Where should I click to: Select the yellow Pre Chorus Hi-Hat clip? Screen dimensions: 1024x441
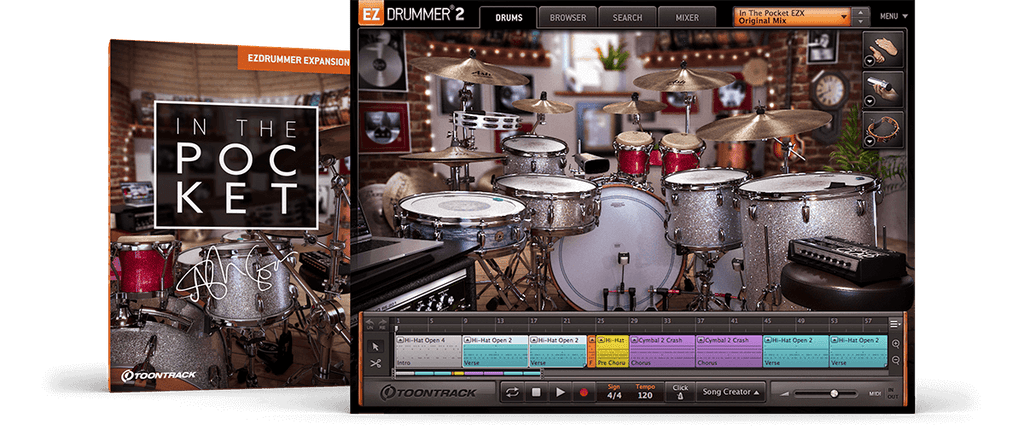[613, 351]
